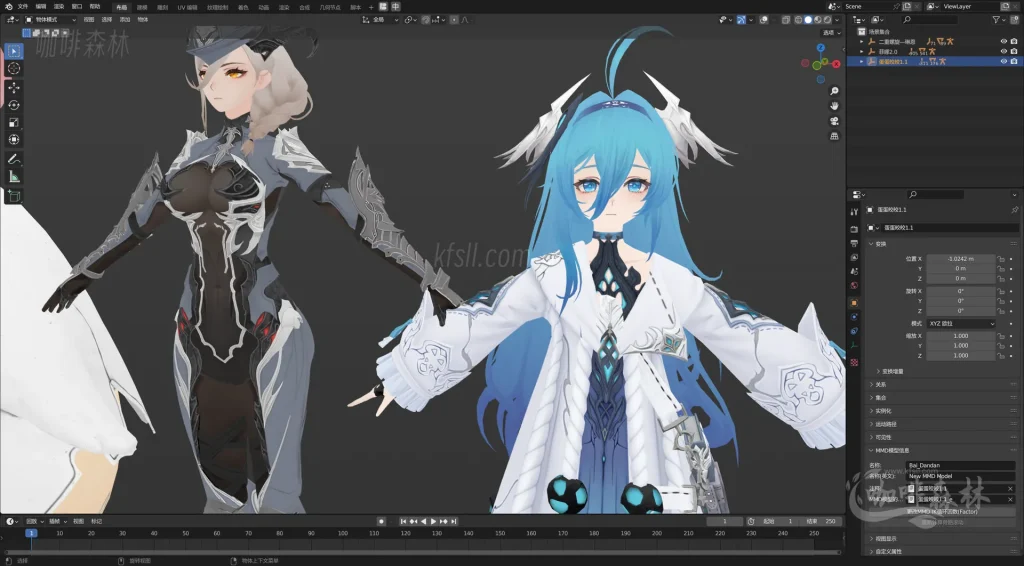Open the transform orientation 全局 dropdown
Screen dimensions: 1024x566
[379, 20]
